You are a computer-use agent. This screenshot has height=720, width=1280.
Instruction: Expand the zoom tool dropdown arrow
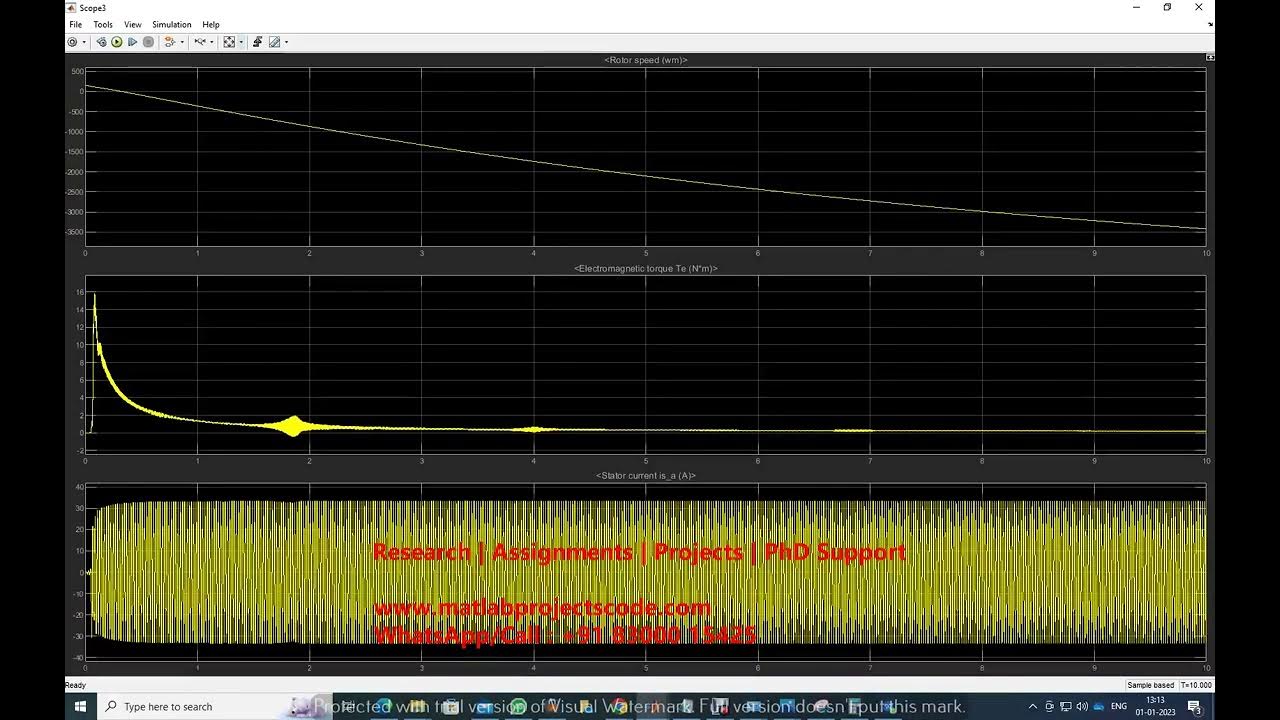[212, 42]
